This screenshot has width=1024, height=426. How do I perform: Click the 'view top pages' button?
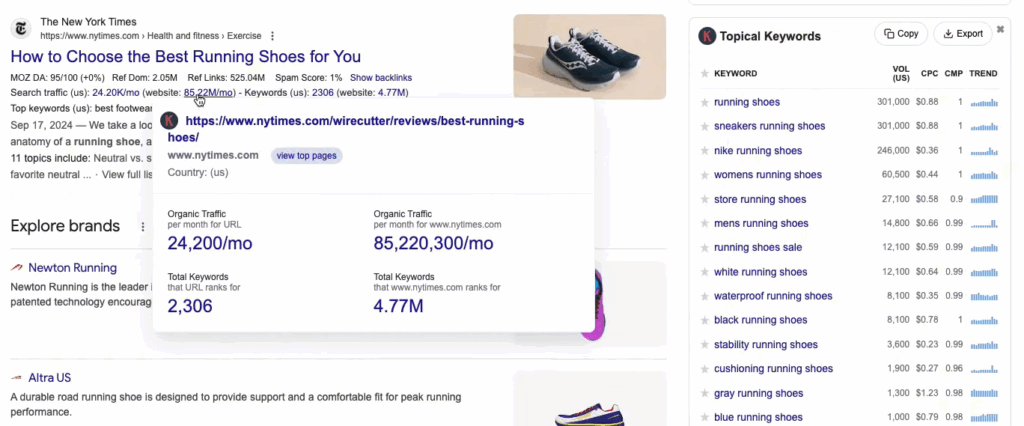coord(306,156)
